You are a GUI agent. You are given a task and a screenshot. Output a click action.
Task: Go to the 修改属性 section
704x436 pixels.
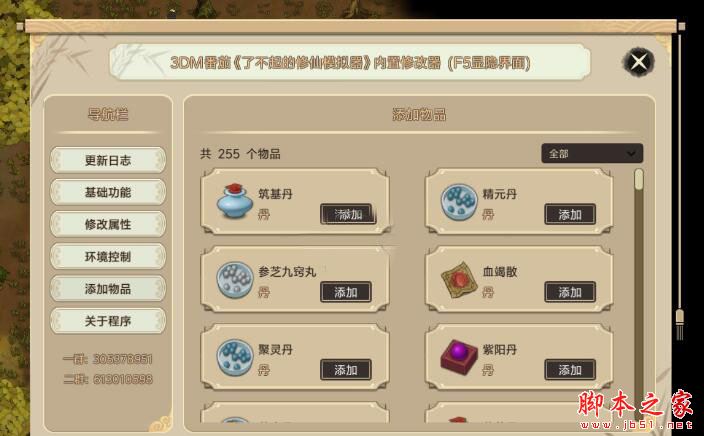click(108, 224)
